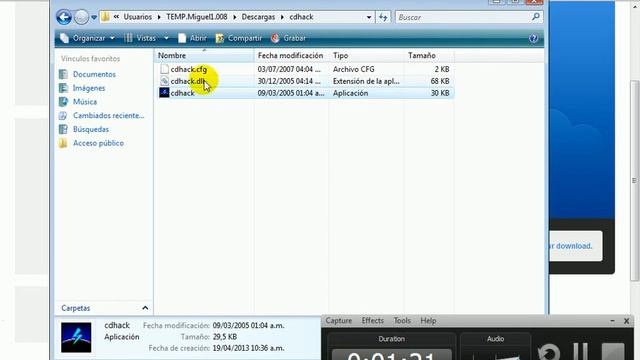Open Documentos favorite link
The height and width of the screenshot is (360, 640).
[94, 74]
